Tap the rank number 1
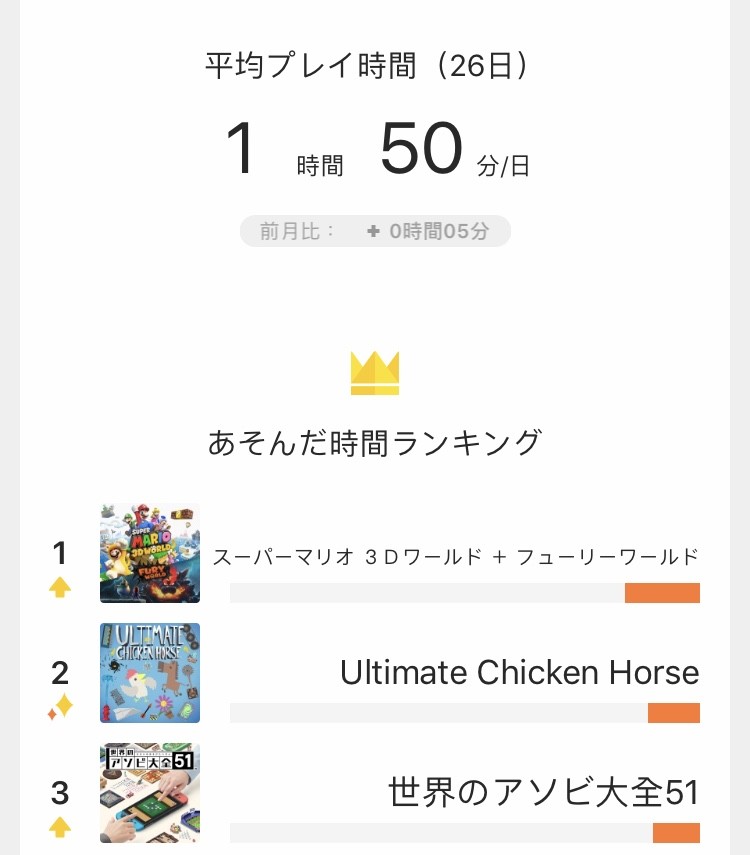The height and width of the screenshot is (855, 750). point(60,553)
